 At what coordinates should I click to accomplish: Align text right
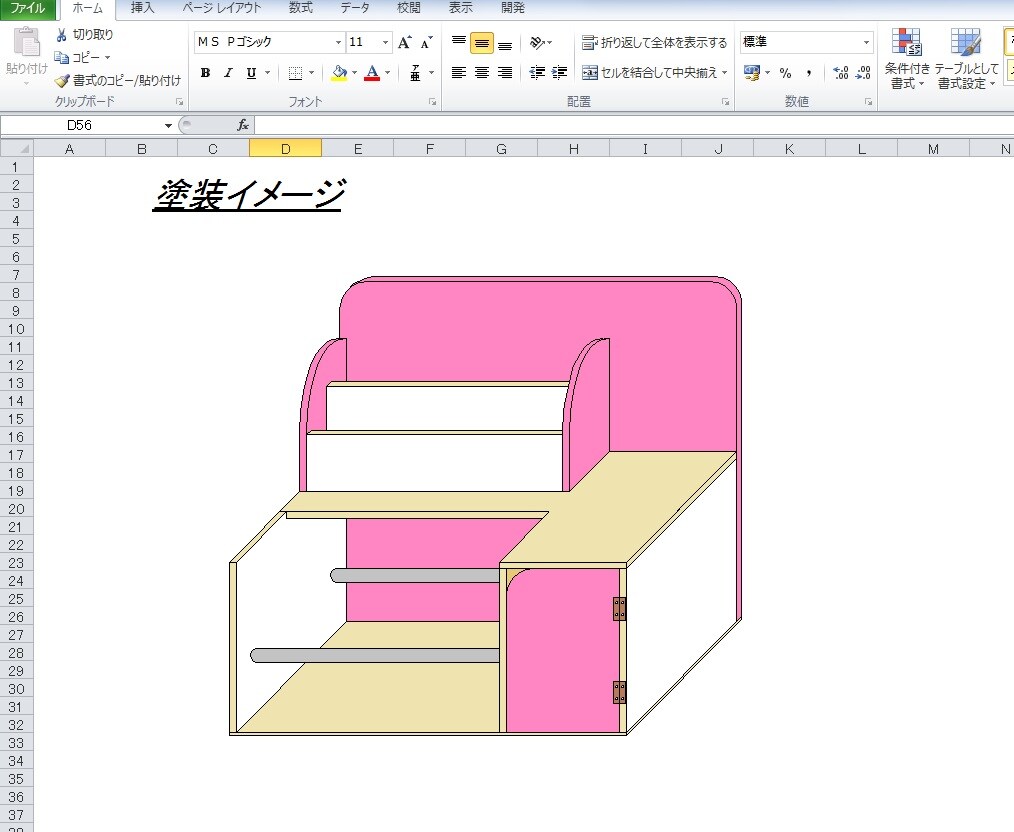[x=505, y=72]
